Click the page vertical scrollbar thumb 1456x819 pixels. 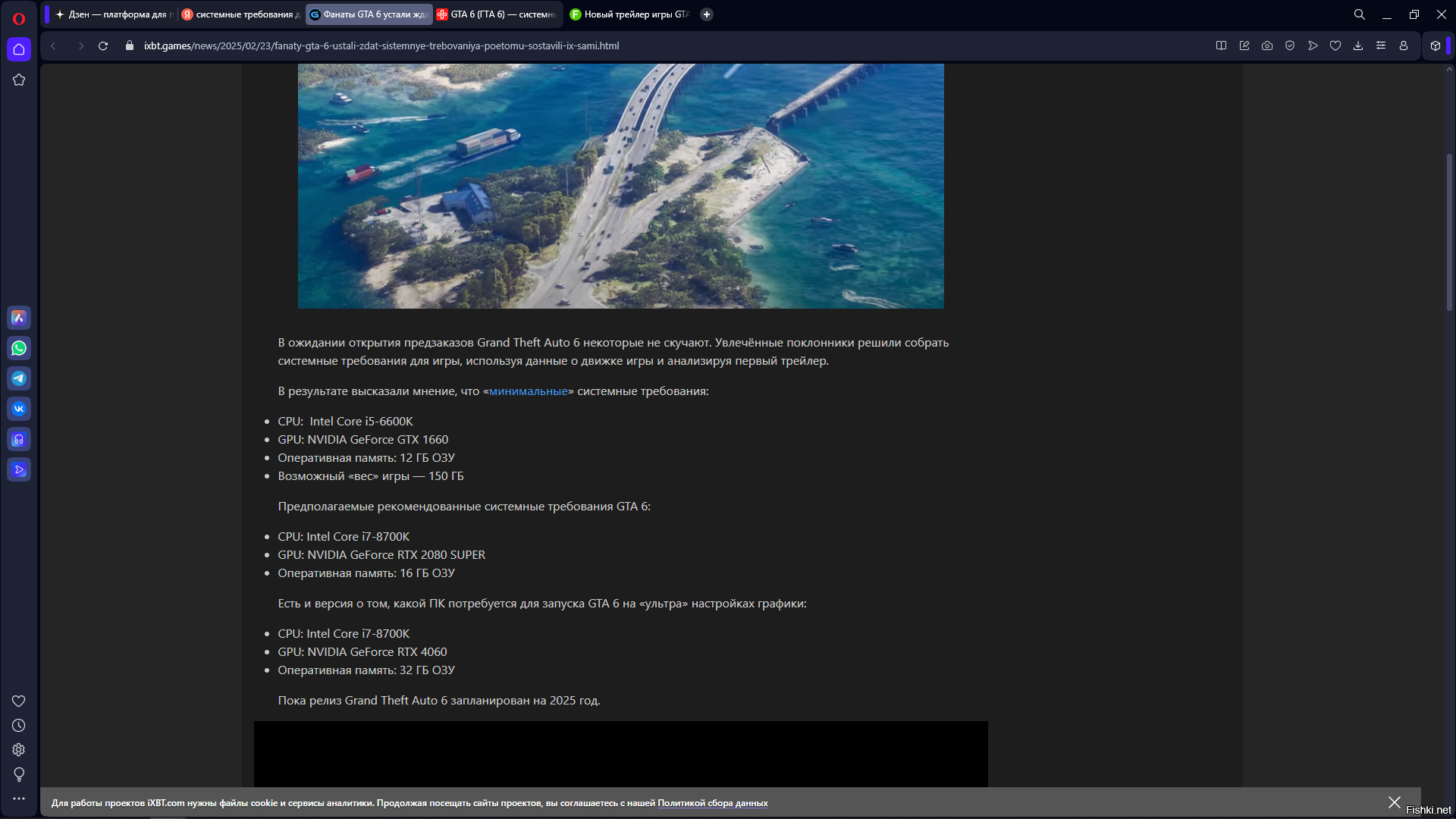pos(1449,232)
